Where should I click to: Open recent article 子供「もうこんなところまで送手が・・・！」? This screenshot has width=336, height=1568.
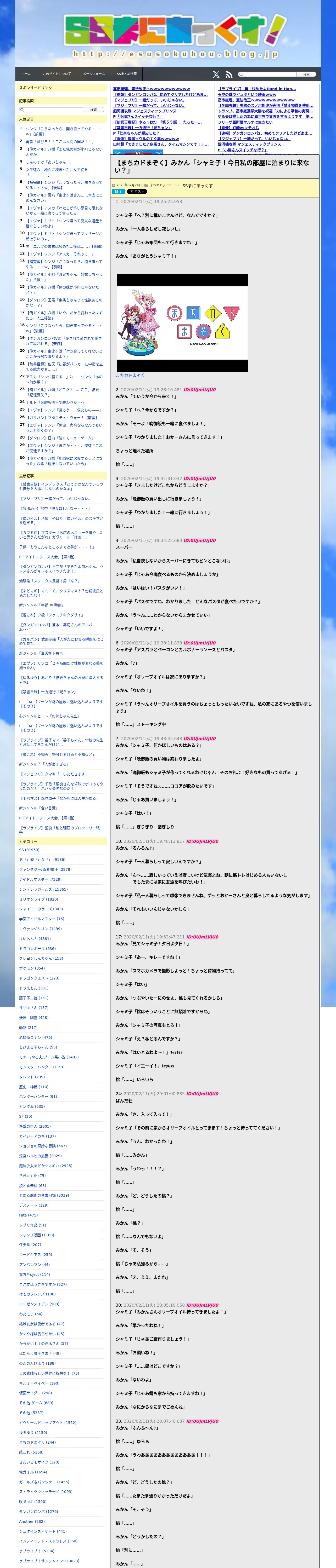click(57, 547)
